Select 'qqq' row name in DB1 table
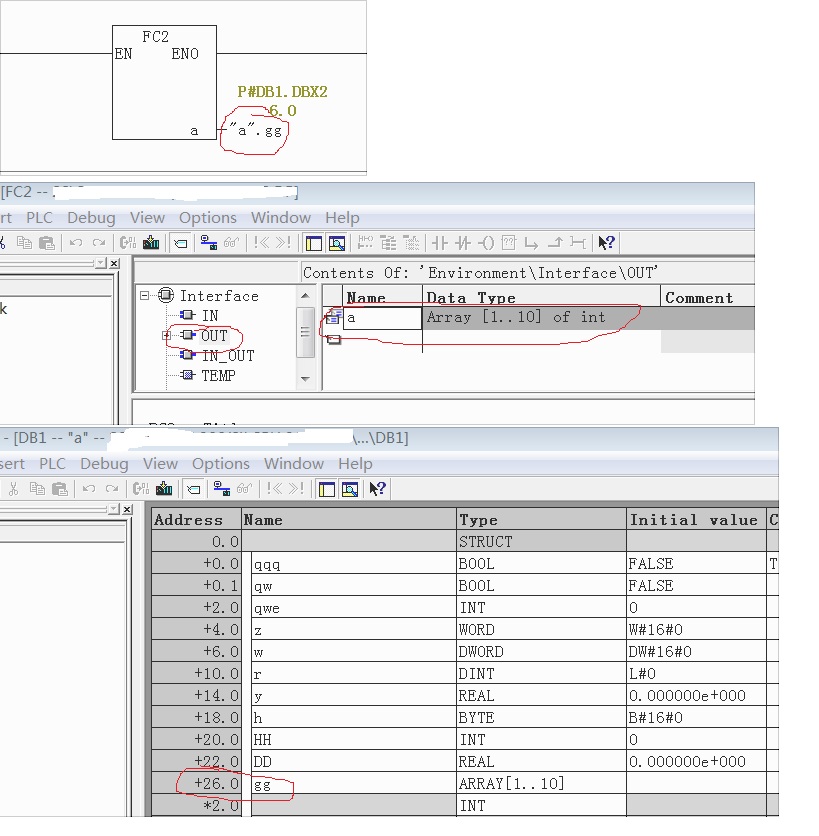Viewport: 819px width, 836px height. click(x=354, y=564)
